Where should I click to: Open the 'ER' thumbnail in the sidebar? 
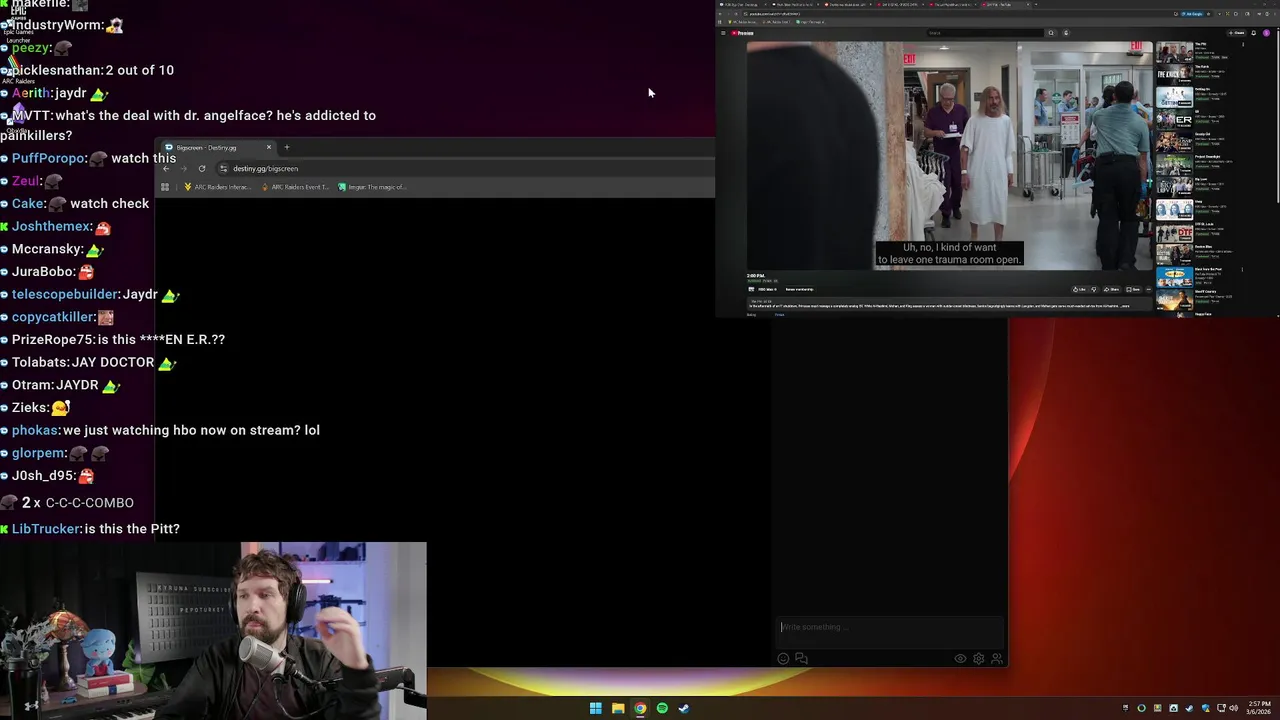(1174, 119)
